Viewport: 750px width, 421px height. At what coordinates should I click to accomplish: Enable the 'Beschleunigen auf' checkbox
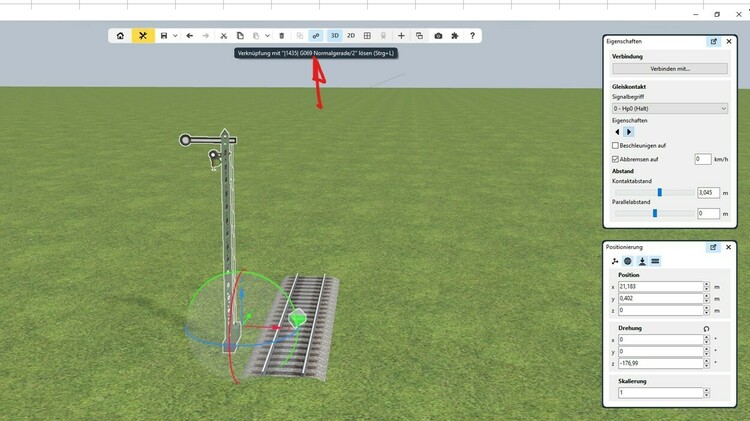[616, 145]
